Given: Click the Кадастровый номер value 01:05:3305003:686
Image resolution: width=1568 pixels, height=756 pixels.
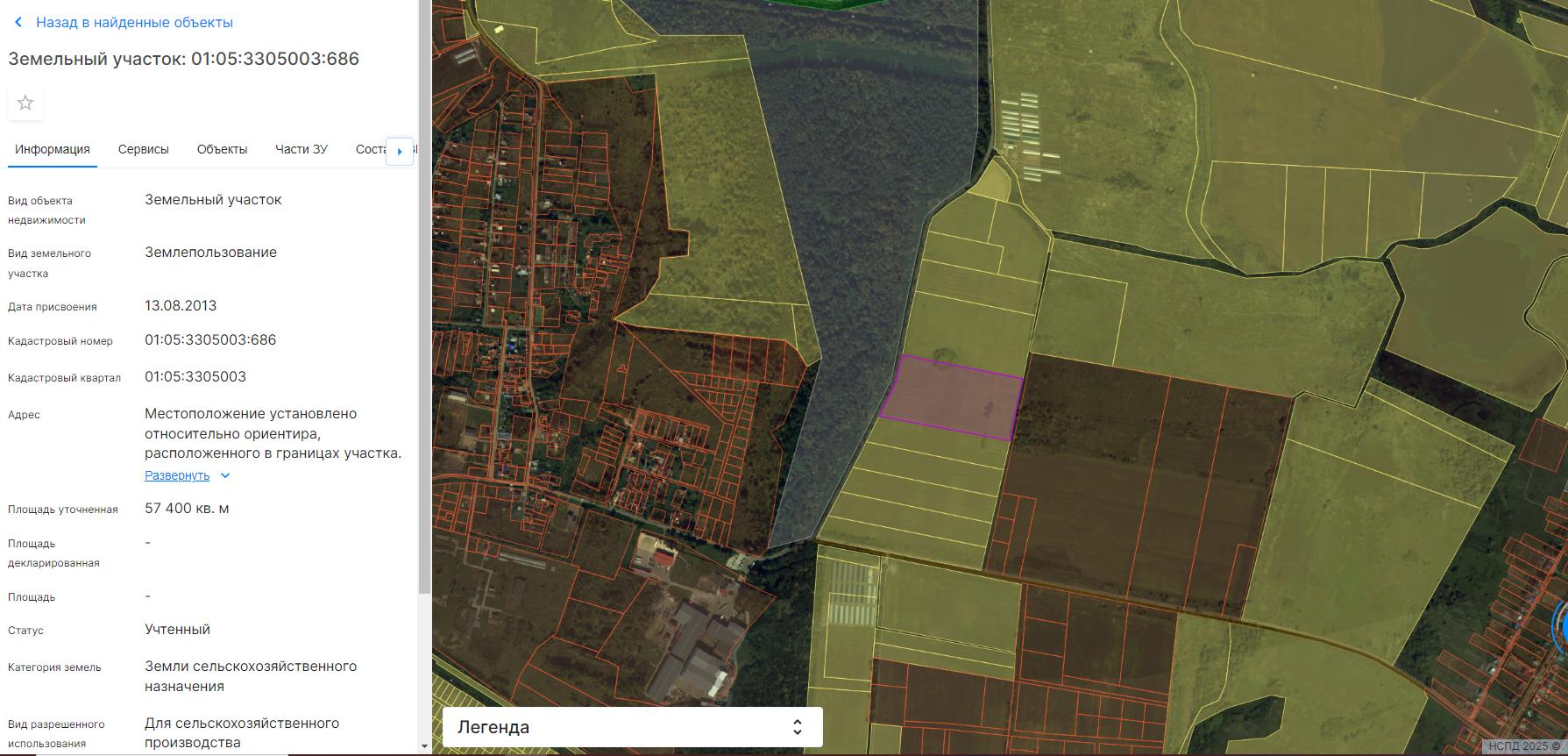Looking at the screenshot, I should (210, 340).
